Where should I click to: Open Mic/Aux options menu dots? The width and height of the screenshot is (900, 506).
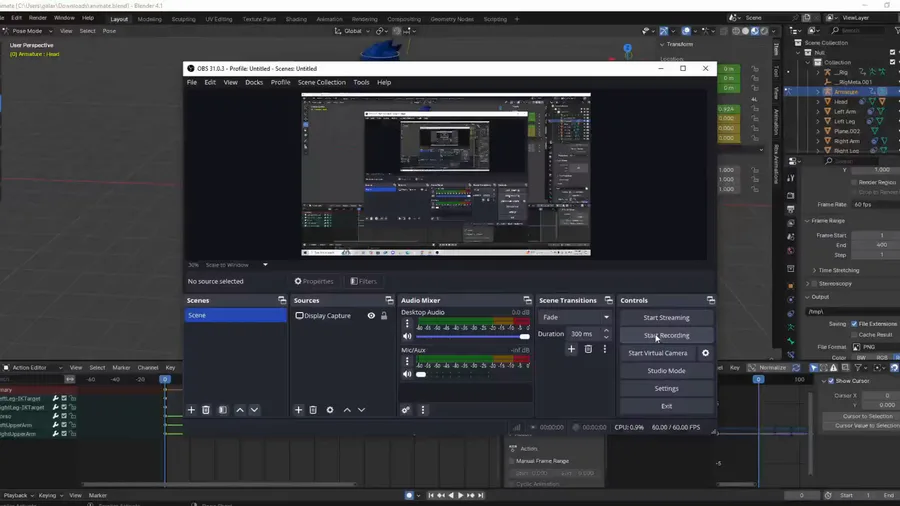408,361
